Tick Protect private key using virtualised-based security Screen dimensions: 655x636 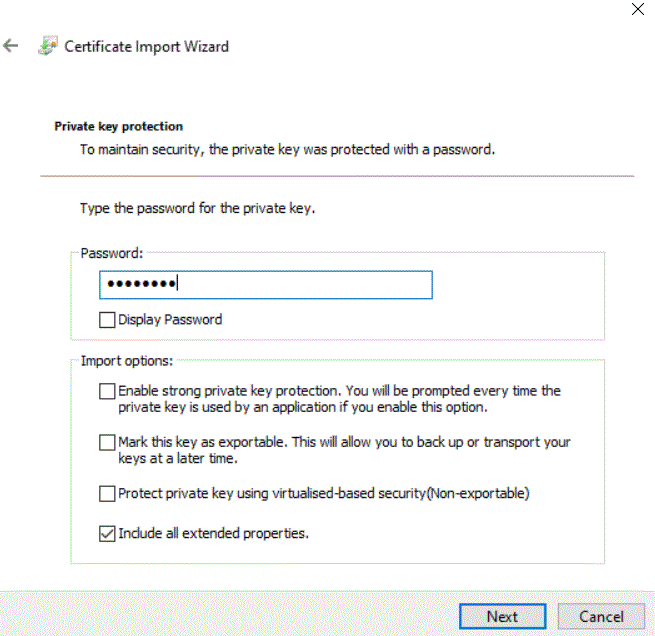(x=107, y=494)
